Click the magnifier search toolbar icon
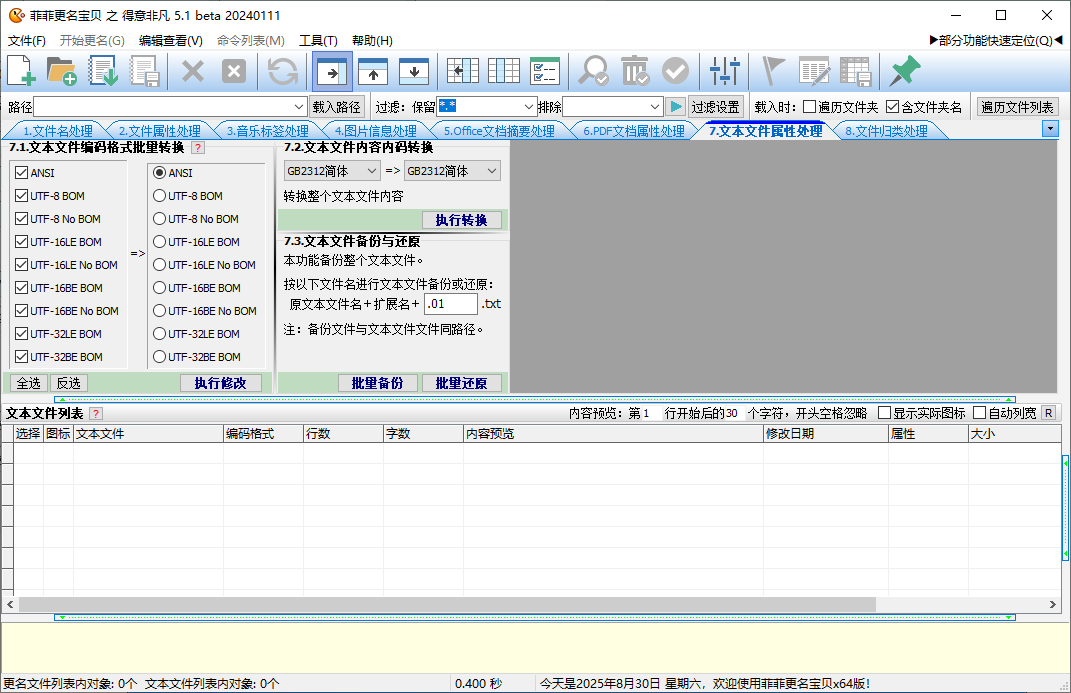 pos(593,71)
